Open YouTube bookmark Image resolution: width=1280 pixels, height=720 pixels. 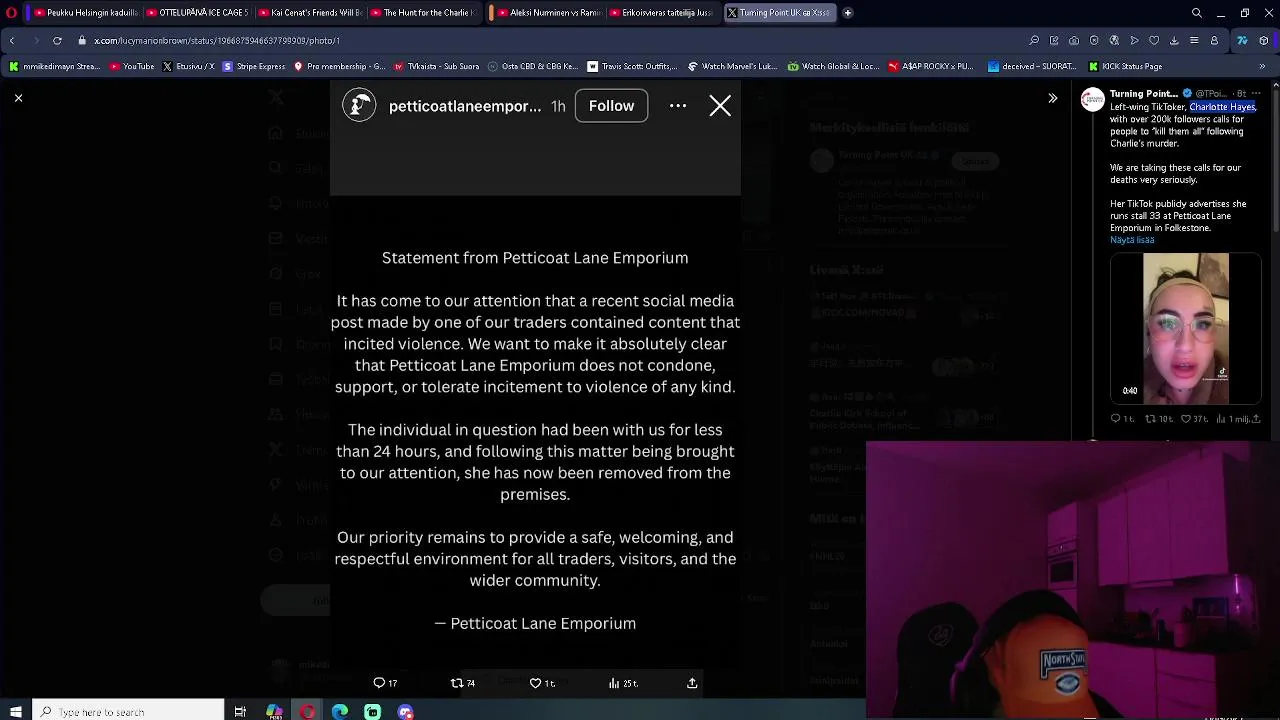click(x=132, y=67)
